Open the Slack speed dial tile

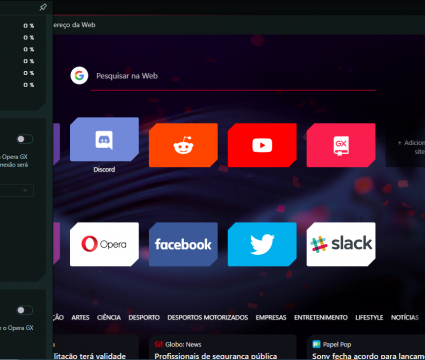pyautogui.click(x=341, y=244)
